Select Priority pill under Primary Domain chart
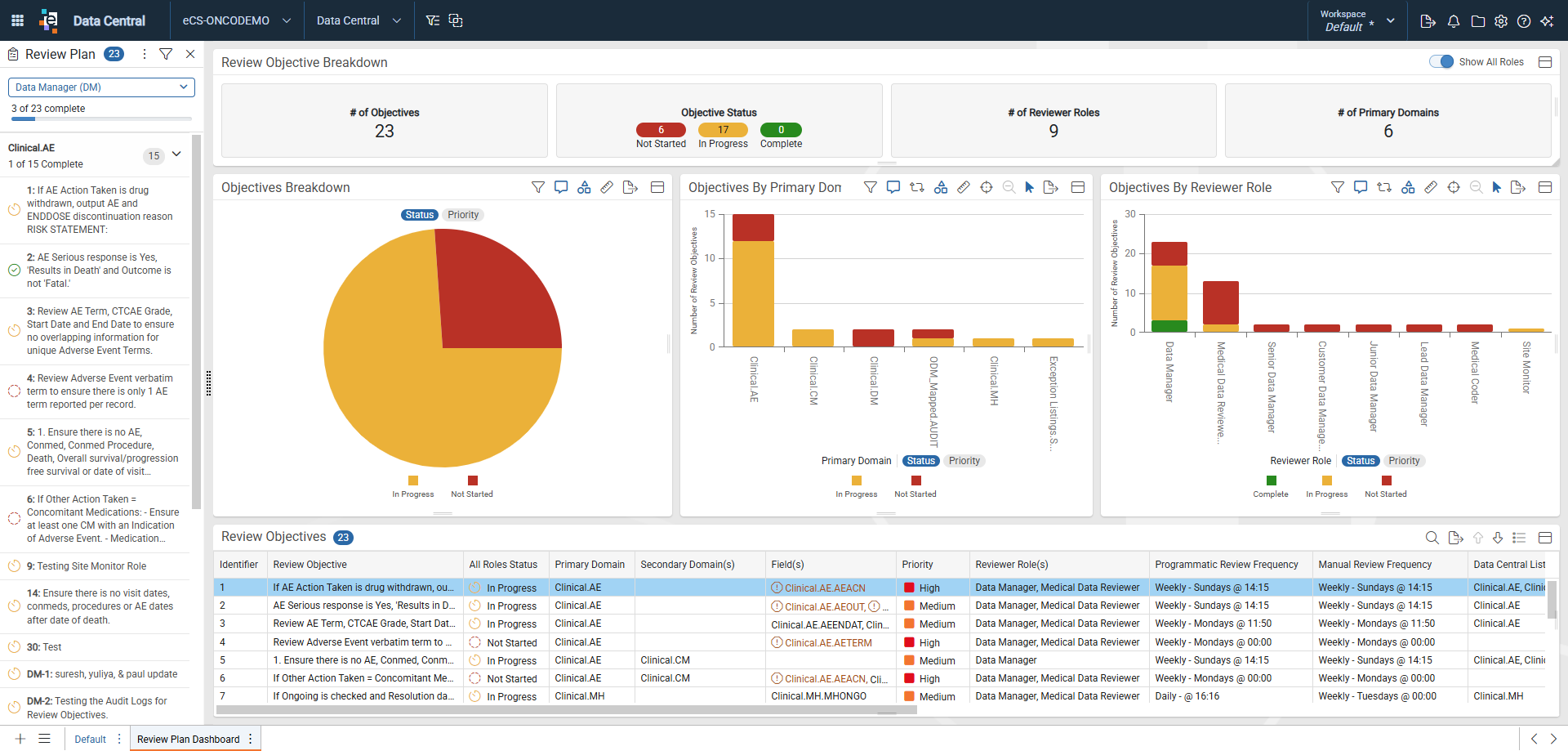1568x751 pixels. 964,461
